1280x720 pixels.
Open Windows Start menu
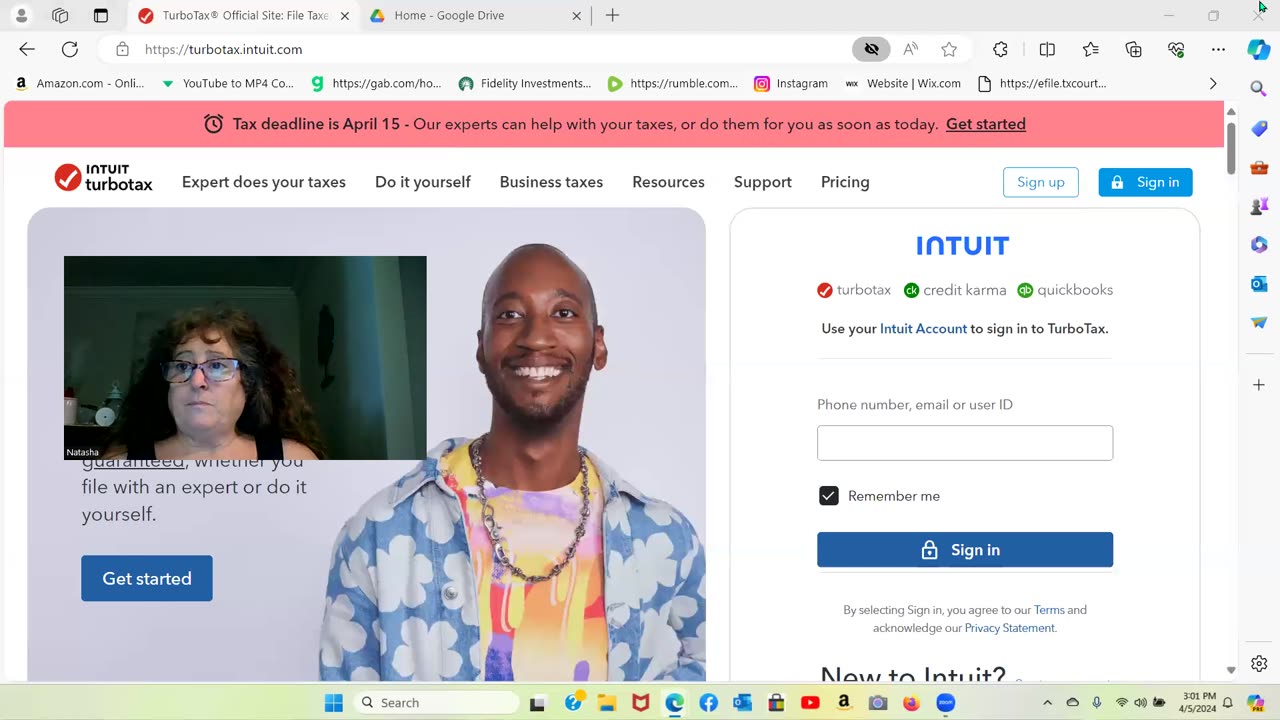(334, 703)
